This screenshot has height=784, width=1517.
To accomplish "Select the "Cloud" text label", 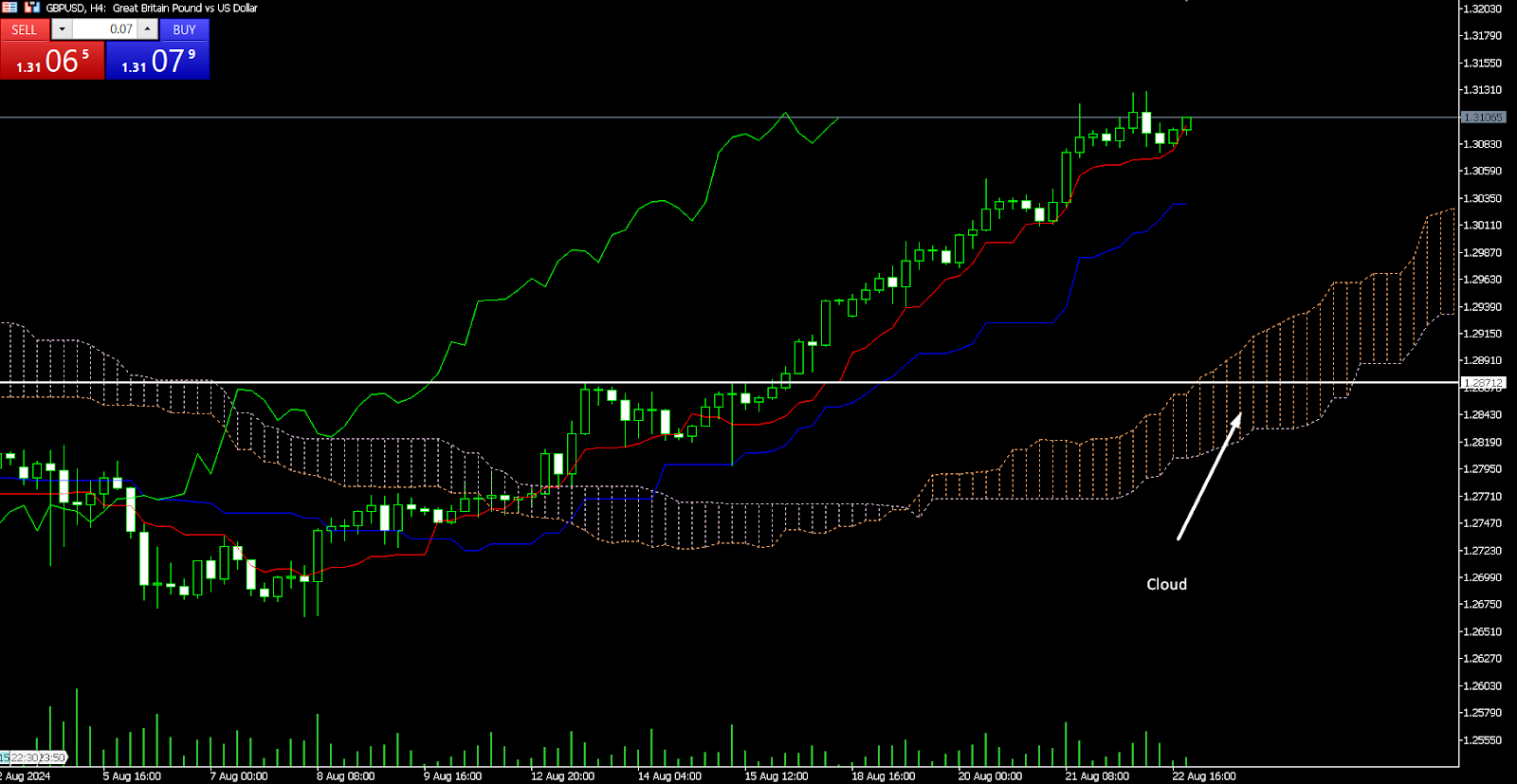I will pyautogui.click(x=1166, y=584).
